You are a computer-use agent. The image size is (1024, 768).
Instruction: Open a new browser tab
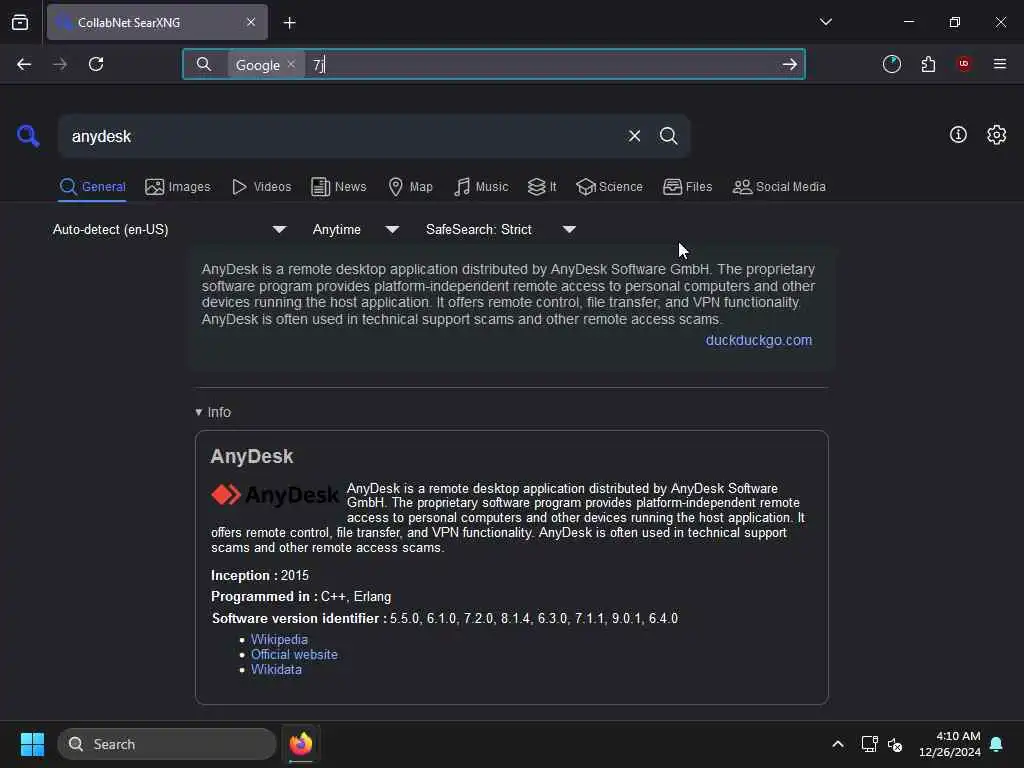point(289,23)
